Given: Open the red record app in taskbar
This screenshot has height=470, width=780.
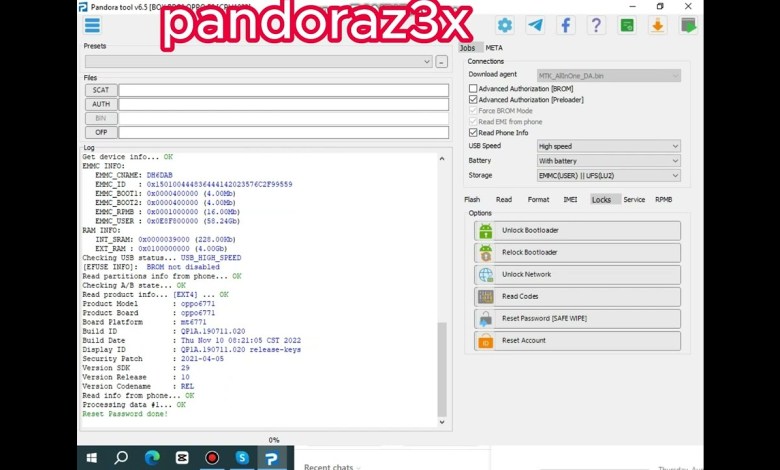Looking at the screenshot, I should [x=212, y=458].
